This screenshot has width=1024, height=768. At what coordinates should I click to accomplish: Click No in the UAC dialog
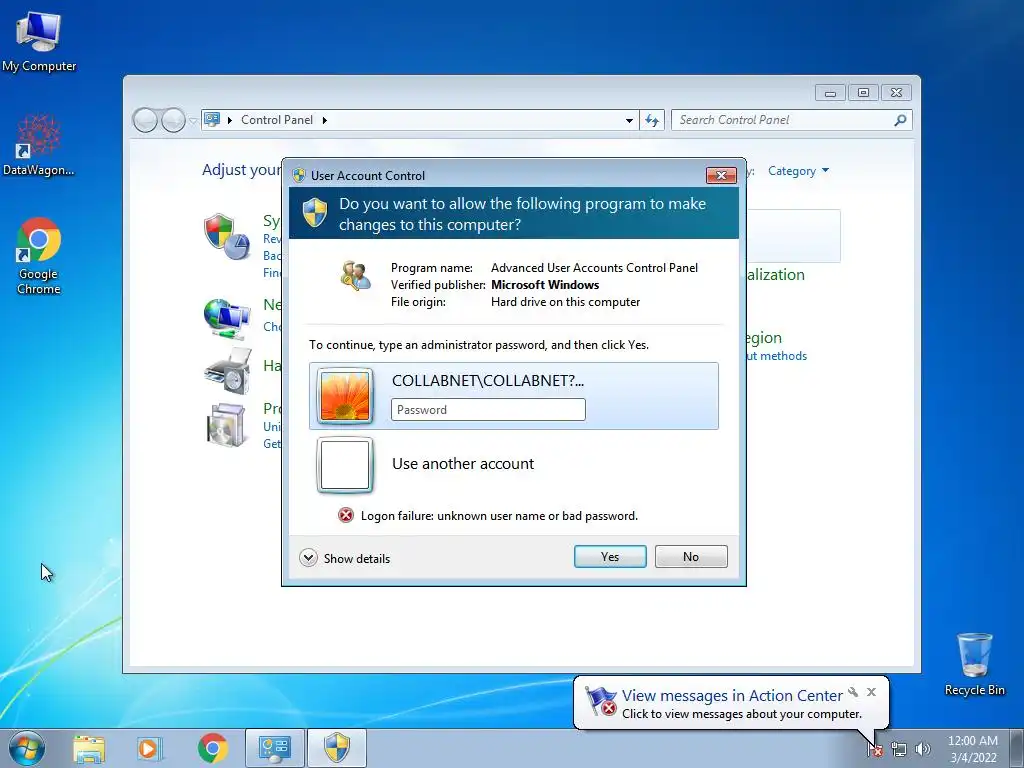(x=691, y=556)
